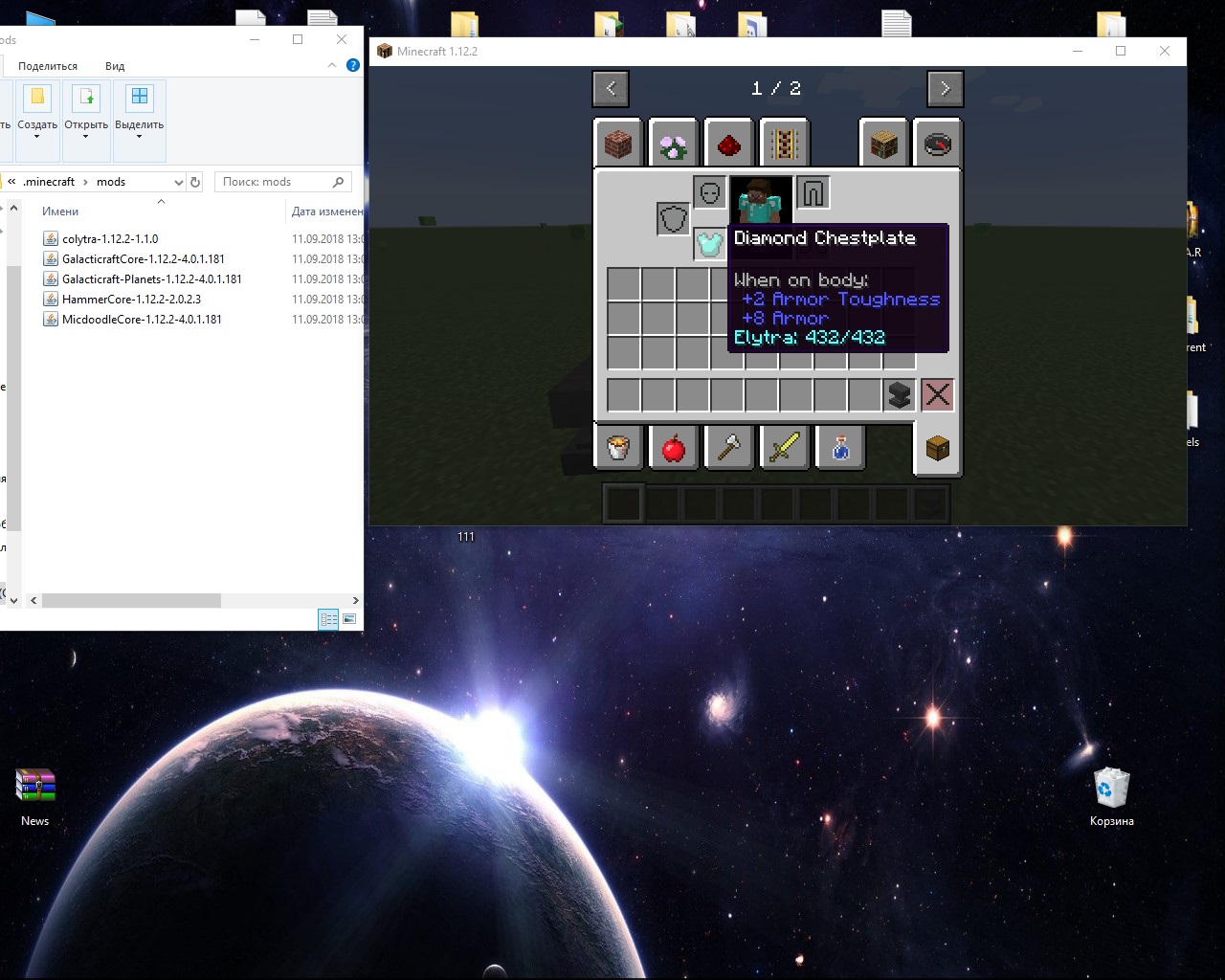Image resolution: width=1225 pixels, height=980 pixels.
Task: Open the Вид ribbon tab
Action: pos(115,66)
